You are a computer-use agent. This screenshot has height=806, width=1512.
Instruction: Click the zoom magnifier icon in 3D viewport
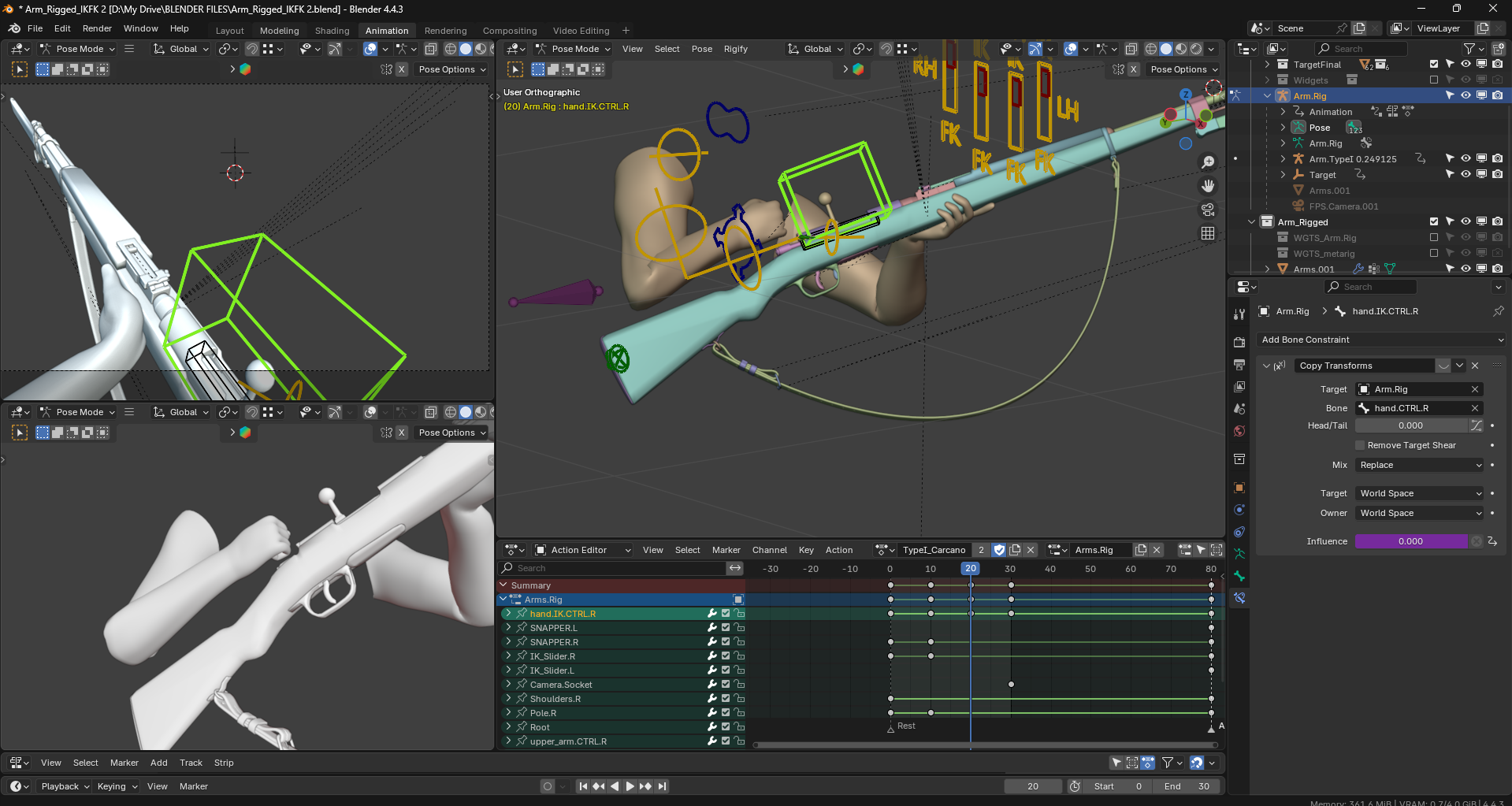1208,162
